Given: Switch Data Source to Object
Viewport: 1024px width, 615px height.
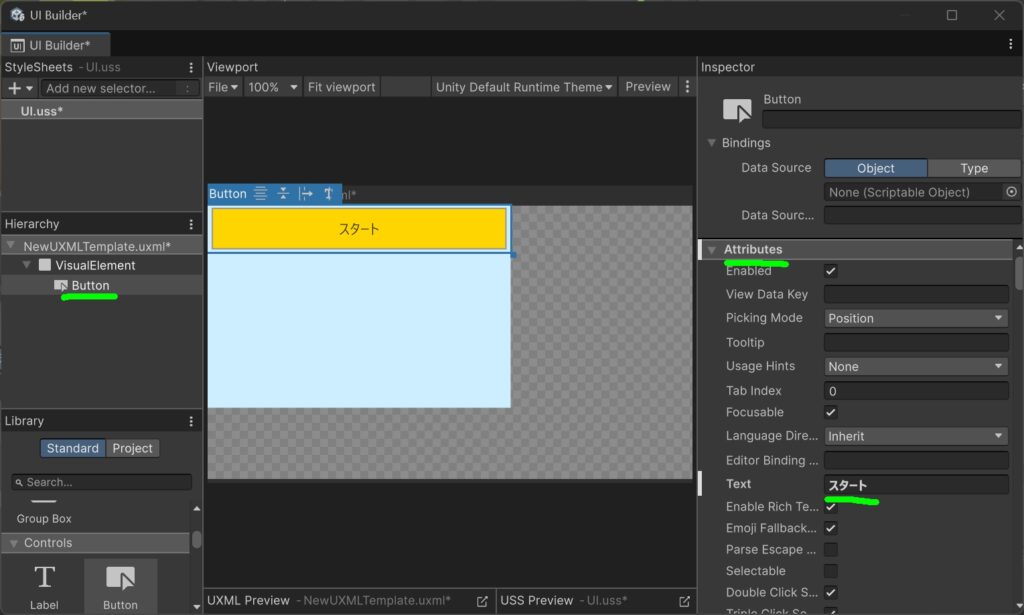Looking at the screenshot, I should (x=875, y=168).
